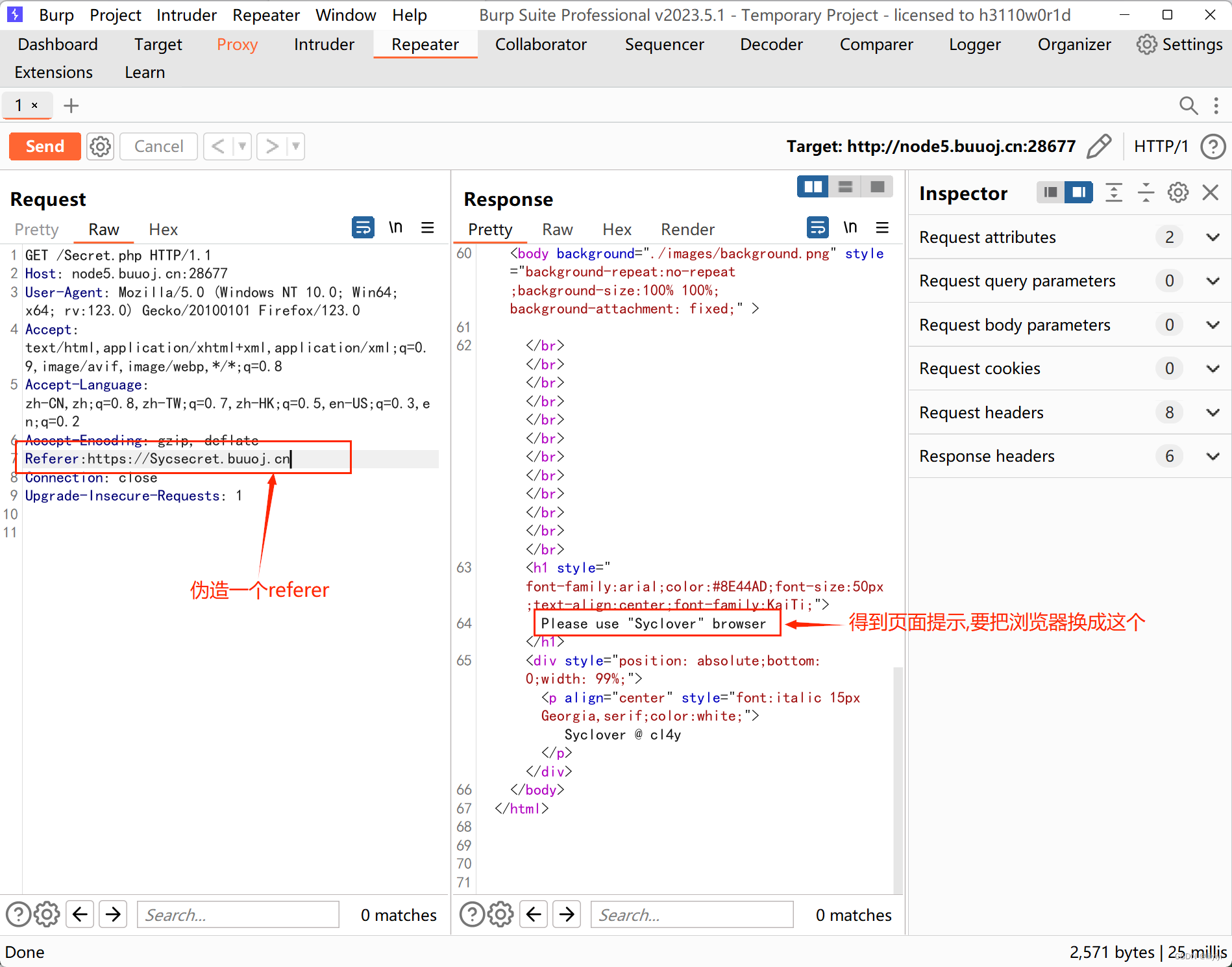Open the Intruder menu in menu bar

pyautogui.click(x=186, y=15)
